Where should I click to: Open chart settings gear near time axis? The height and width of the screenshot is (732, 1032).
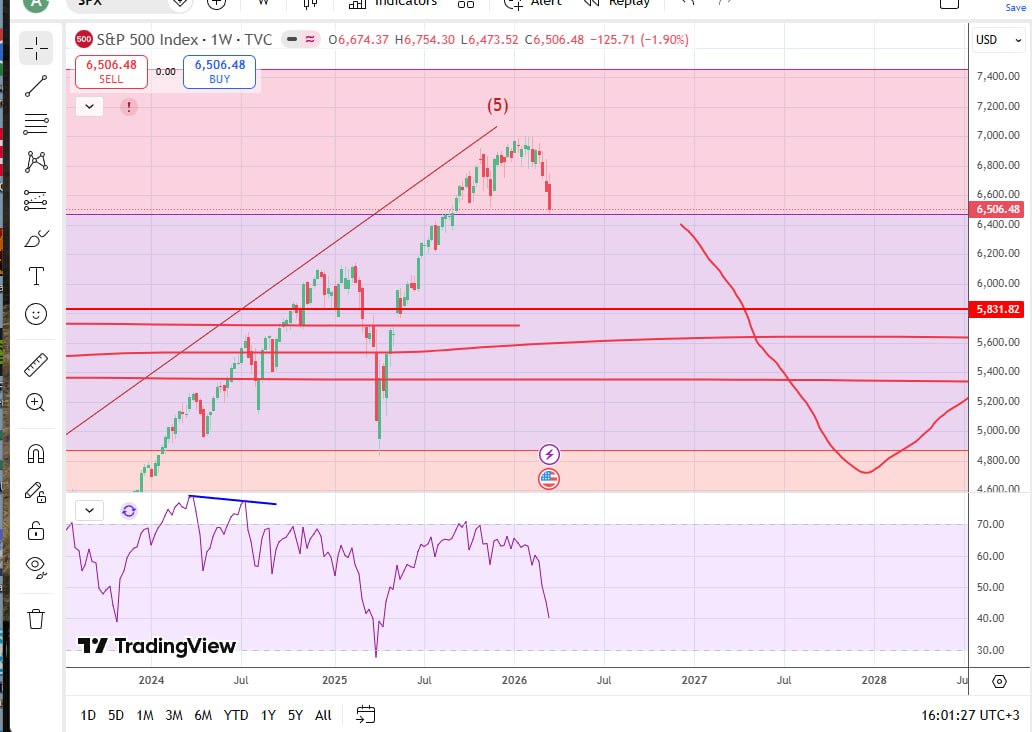click(999, 681)
